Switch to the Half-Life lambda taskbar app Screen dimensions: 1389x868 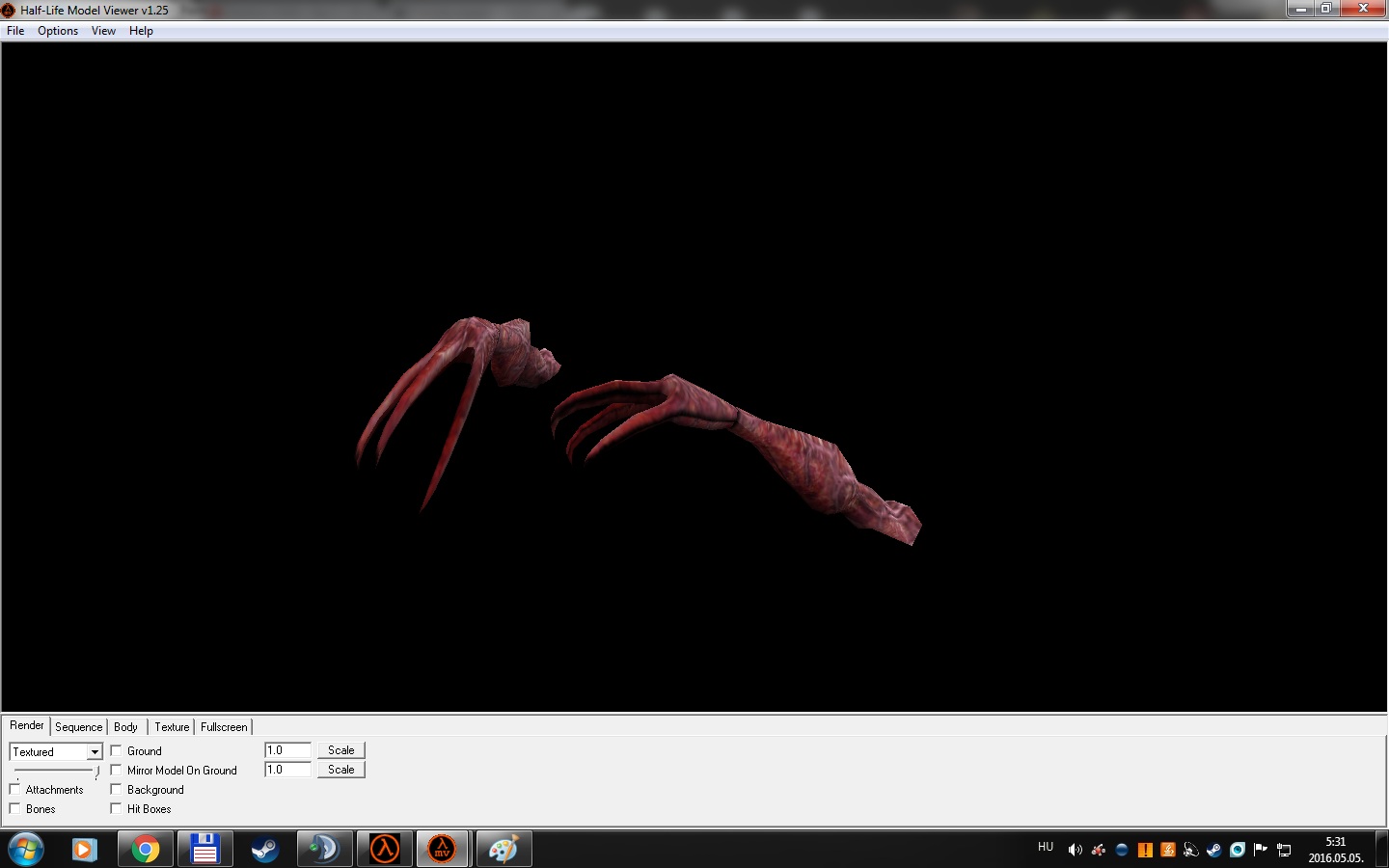tap(384, 850)
